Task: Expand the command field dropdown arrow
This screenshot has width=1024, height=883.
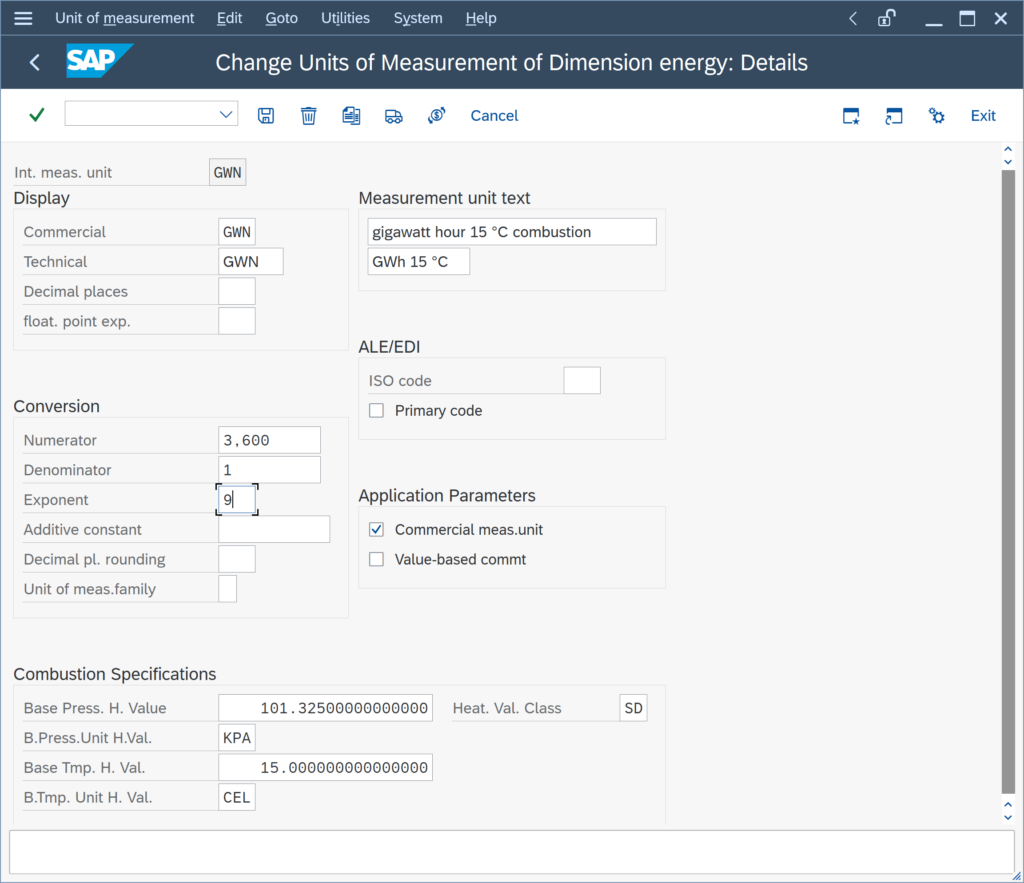Action: coord(226,115)
